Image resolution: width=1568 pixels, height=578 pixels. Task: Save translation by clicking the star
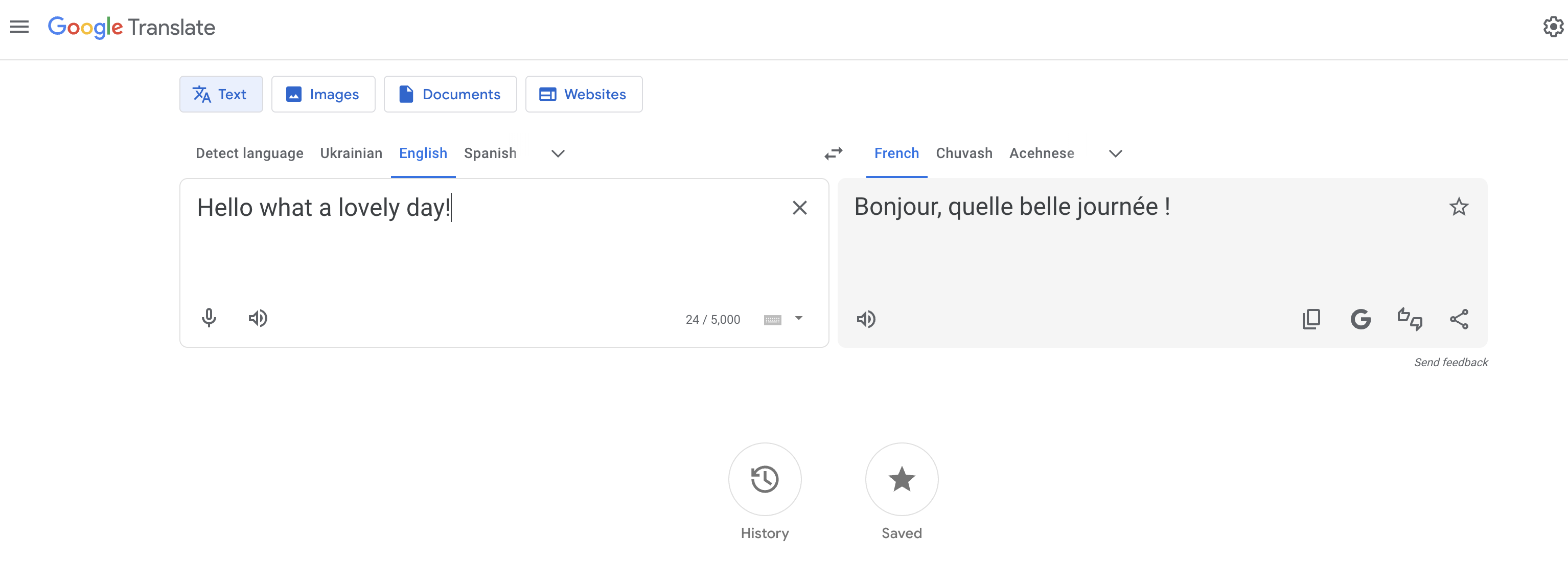[x=1459, y=207]
